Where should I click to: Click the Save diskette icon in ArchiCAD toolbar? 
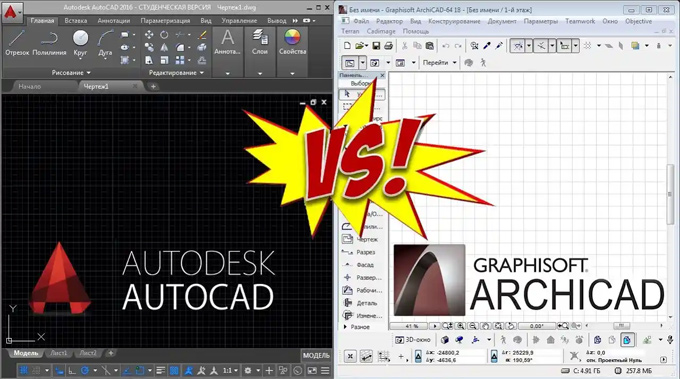coord(376,46)
